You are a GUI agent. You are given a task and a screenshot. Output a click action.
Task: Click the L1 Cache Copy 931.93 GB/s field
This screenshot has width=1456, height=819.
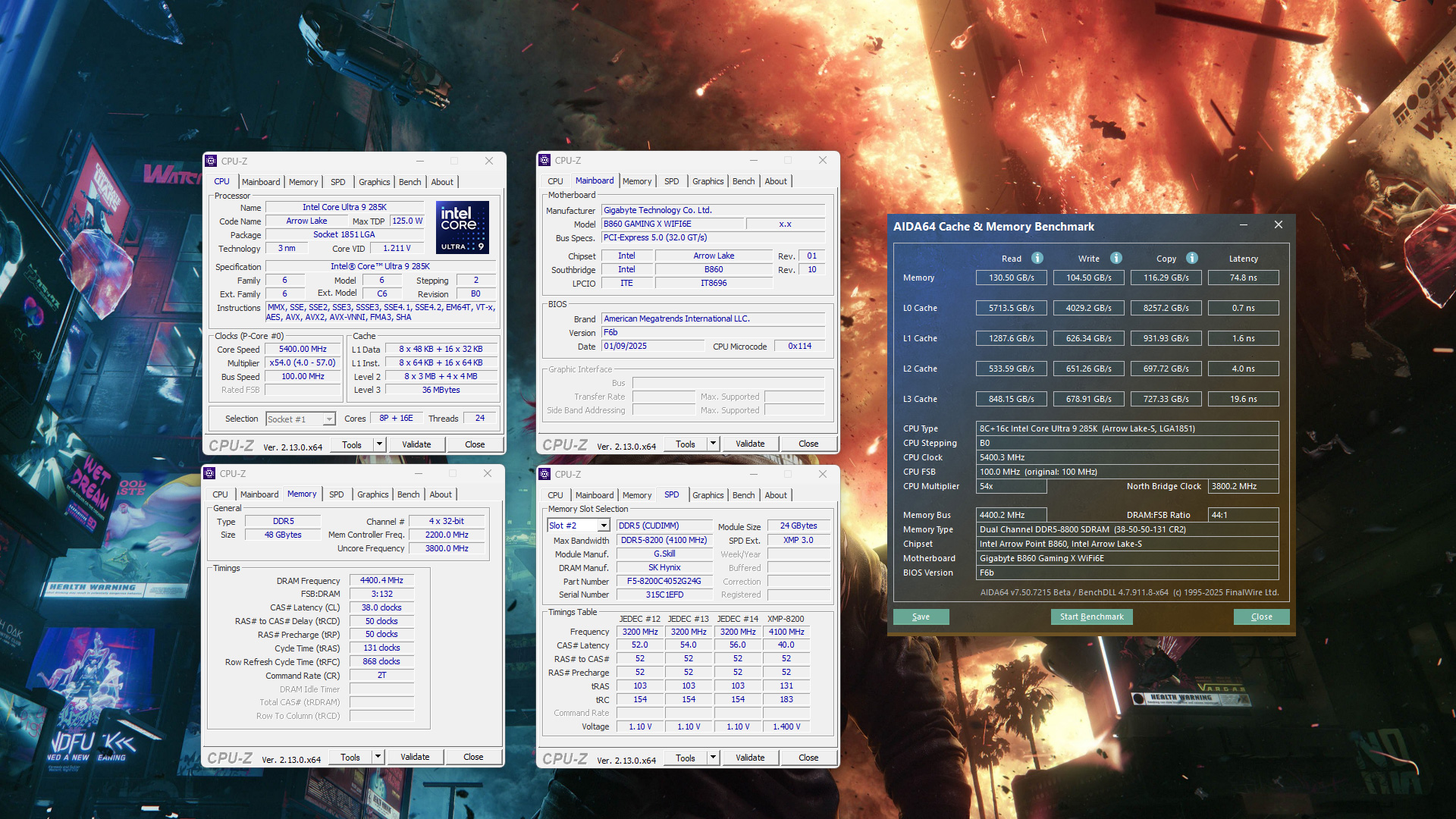pos(1166,338)
